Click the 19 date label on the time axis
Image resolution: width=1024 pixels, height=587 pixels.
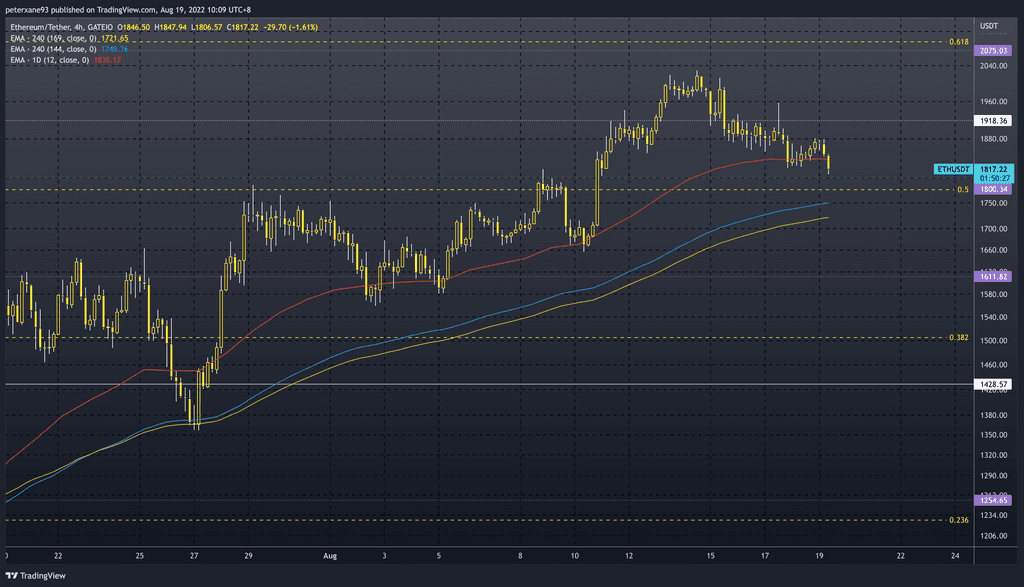[x=820, y=556]
